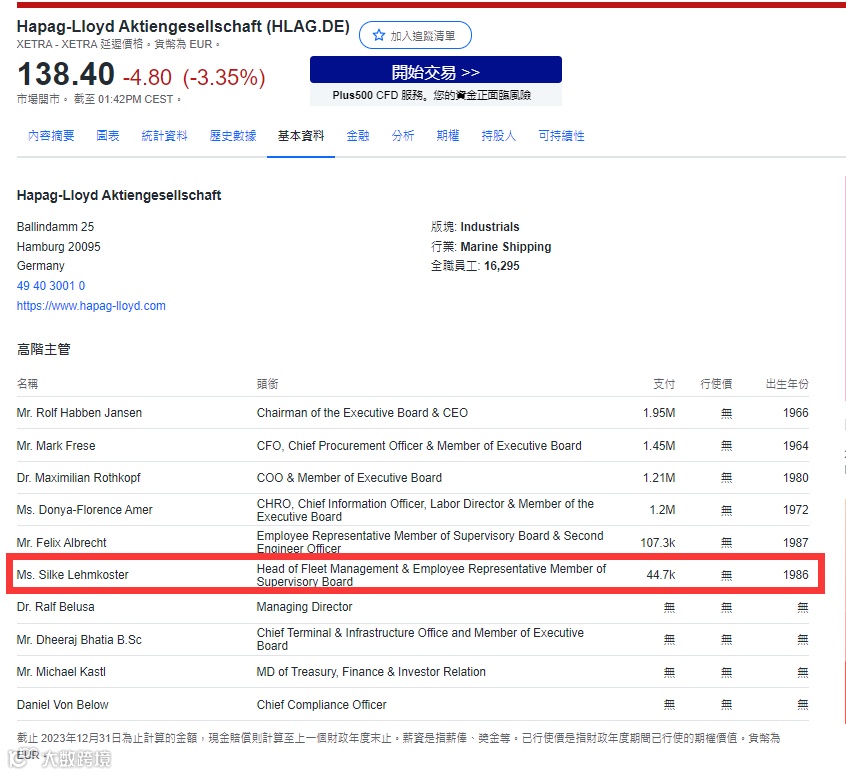Image resolution: width=846 pixels, height=775 pixels.
Task: Select the name Ms. Donya-Florence Amer
Action: tap(85, 509)
